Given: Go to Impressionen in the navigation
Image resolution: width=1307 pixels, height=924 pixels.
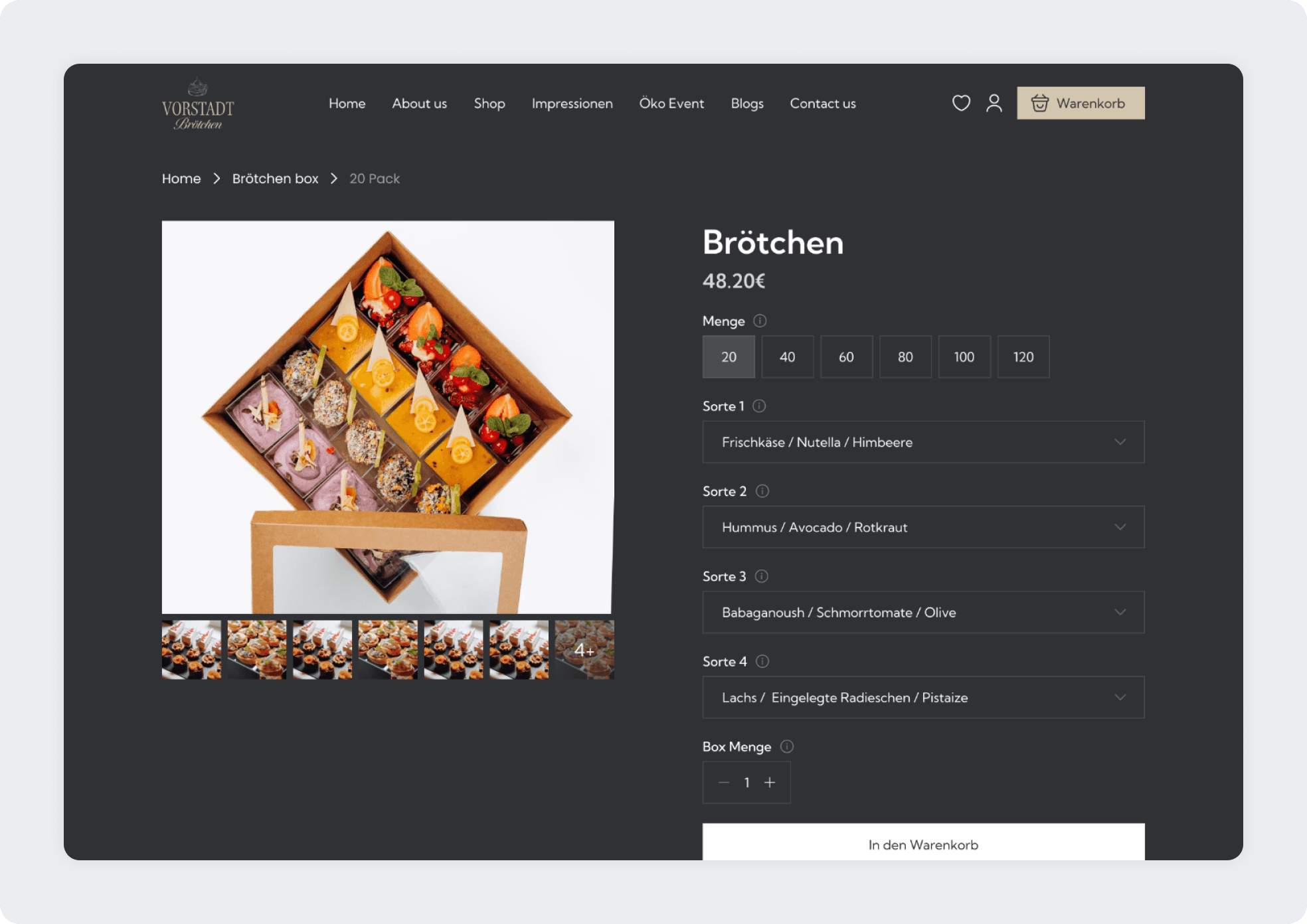Looking at the screenshot, I should pyautogui.click(x=572, y=104).
